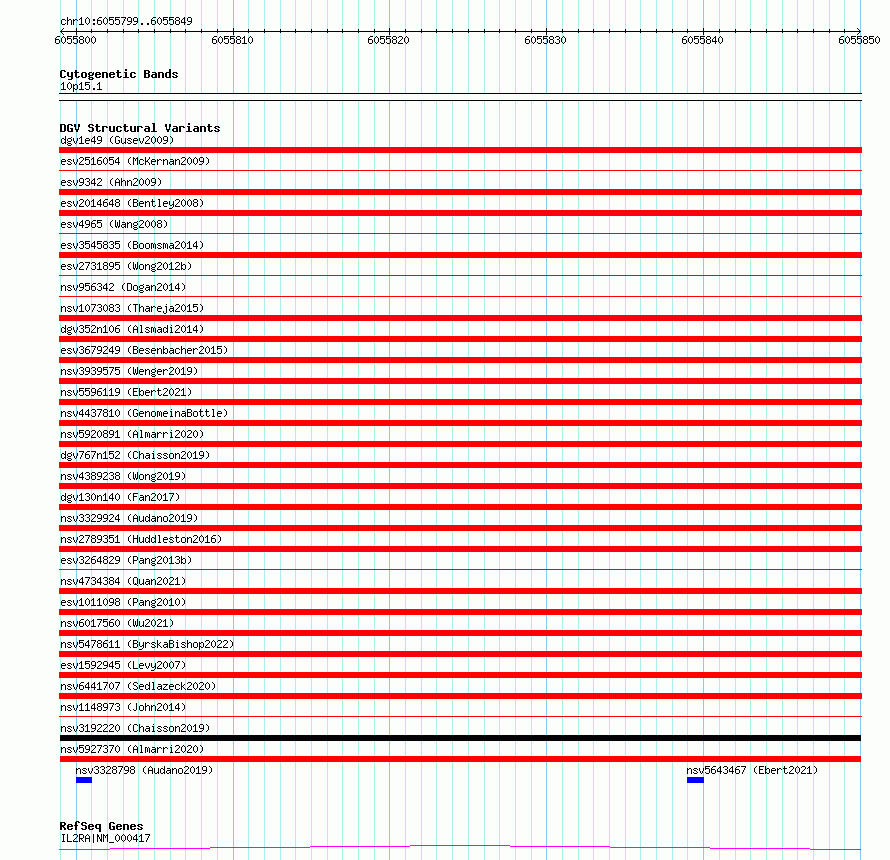Click the red bar under dgv1e49
The height and width of the screenshot is (860, 890).
click(x=460, y=150)
